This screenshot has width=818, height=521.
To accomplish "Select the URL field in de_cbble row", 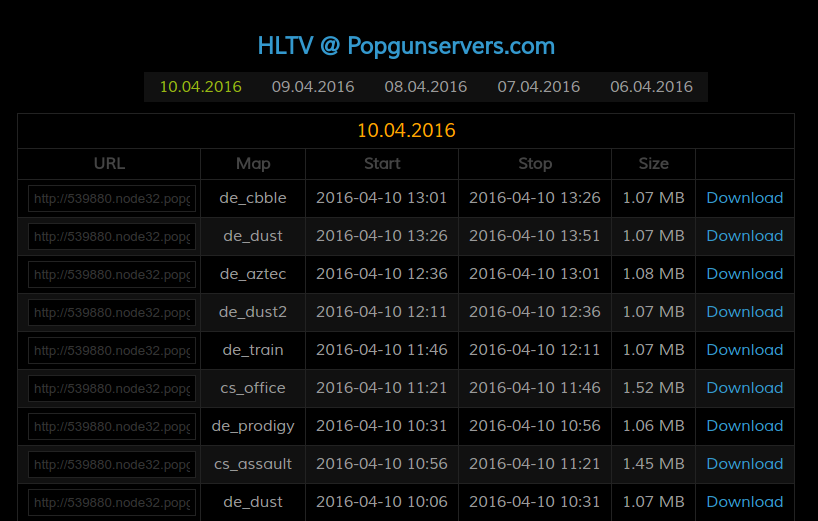I will click(x=112, y=199).
